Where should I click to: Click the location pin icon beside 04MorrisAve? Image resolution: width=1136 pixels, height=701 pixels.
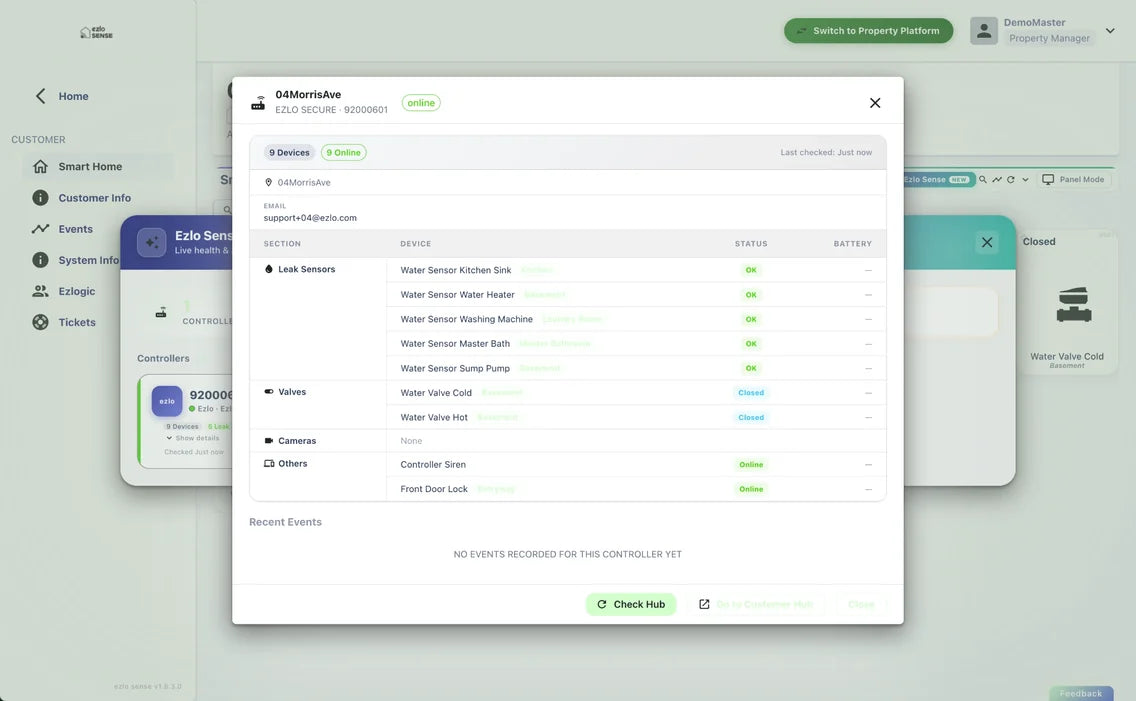(x=268, y=182)
